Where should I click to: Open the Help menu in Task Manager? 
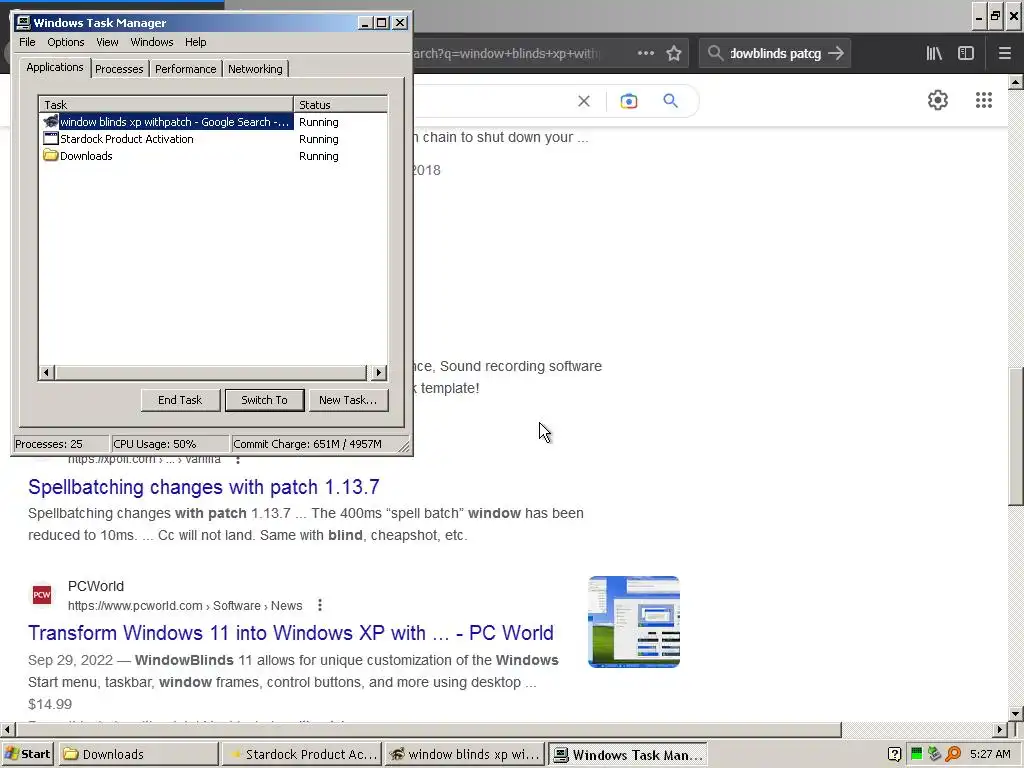pyautogui.click(x=195, y=42)
